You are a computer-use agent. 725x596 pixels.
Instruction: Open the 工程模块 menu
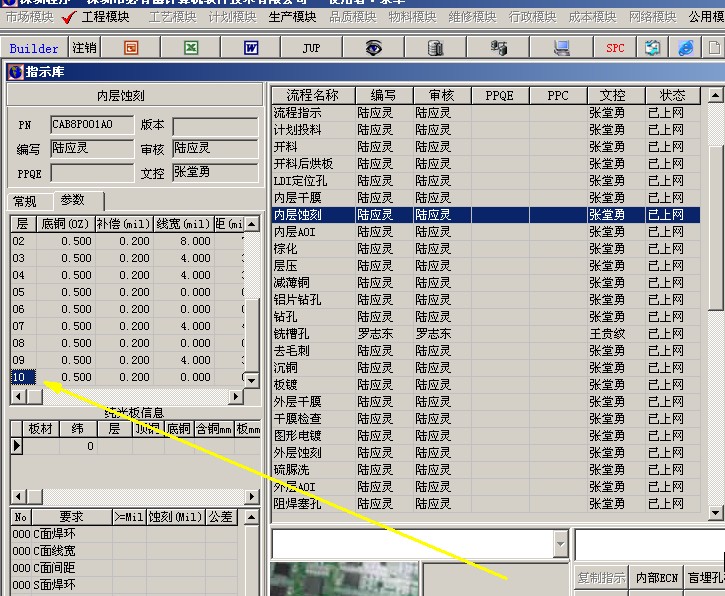coord(105,17)
